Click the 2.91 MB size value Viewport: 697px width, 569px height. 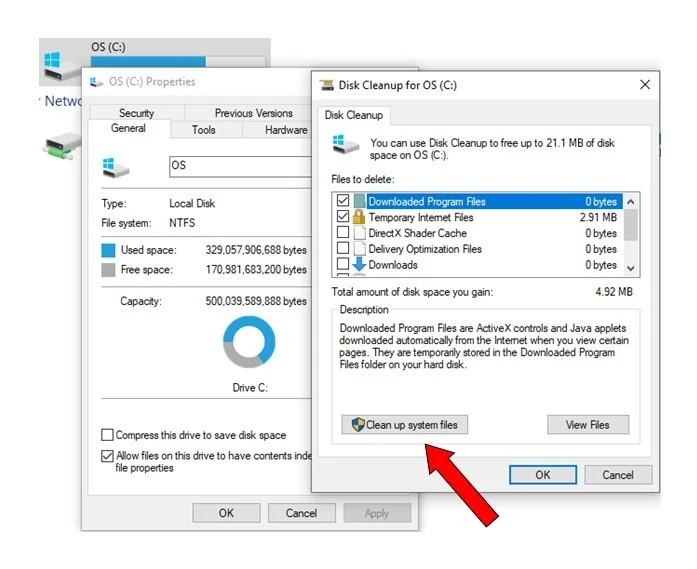[x=598, y=217]
